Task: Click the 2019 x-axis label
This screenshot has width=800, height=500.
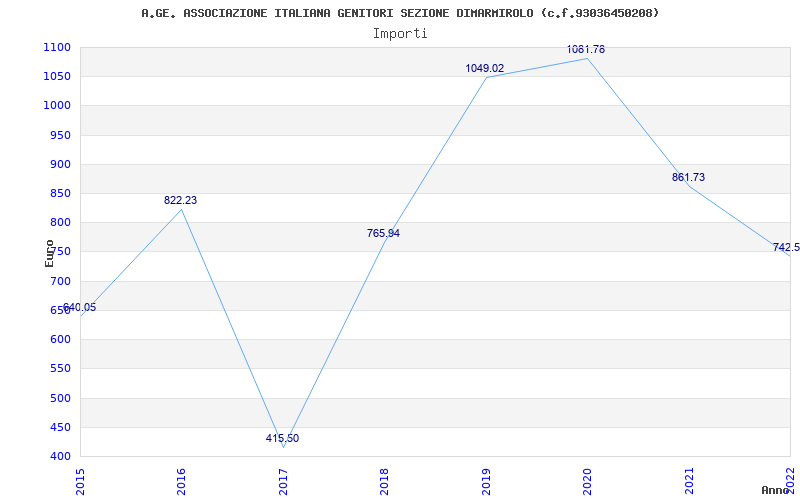Action: pyautogui.click(x=486, y=482)
